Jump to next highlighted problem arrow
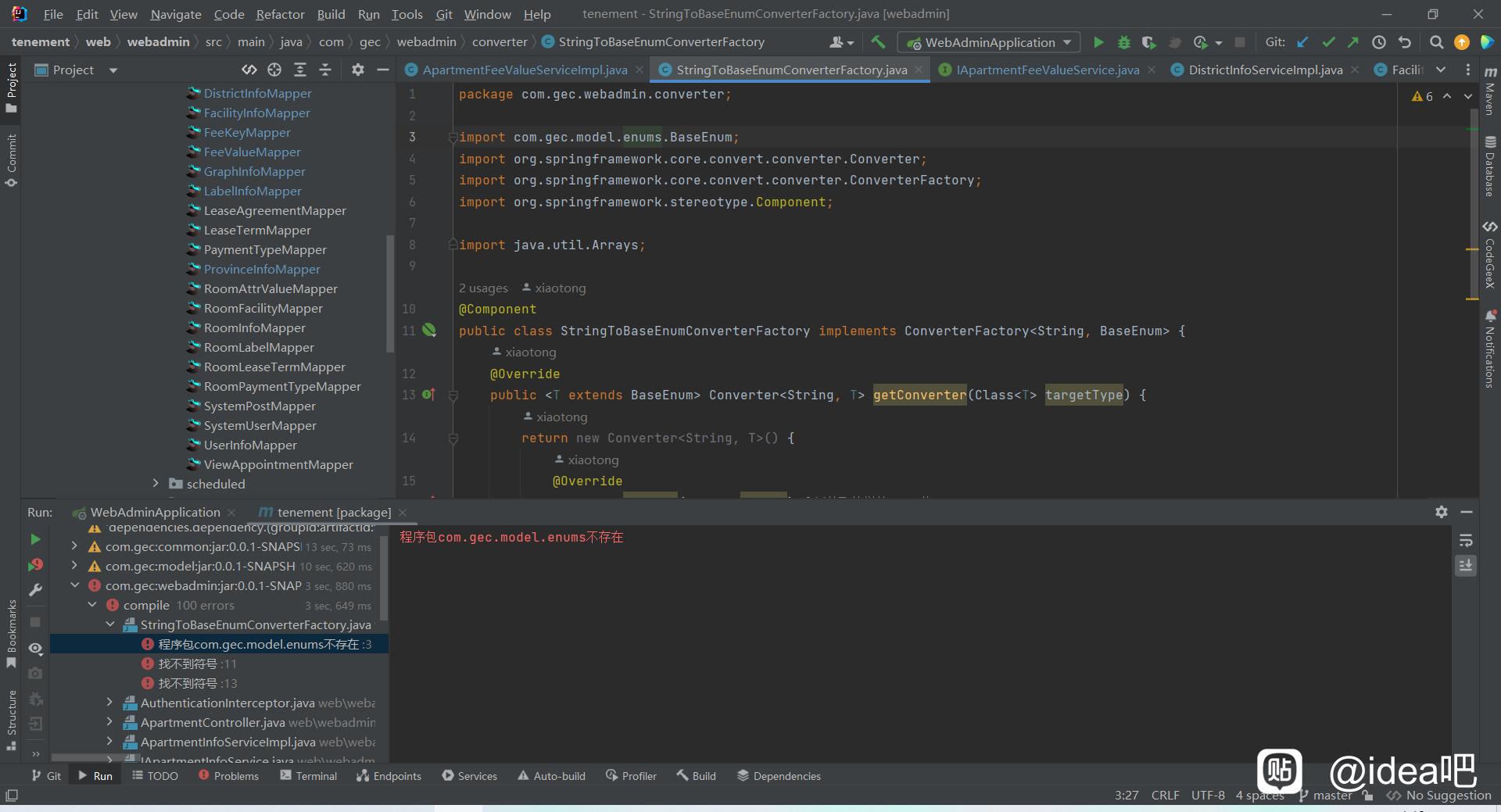Viewport: 1501px width, 812px height. [x=1467, y=96]
